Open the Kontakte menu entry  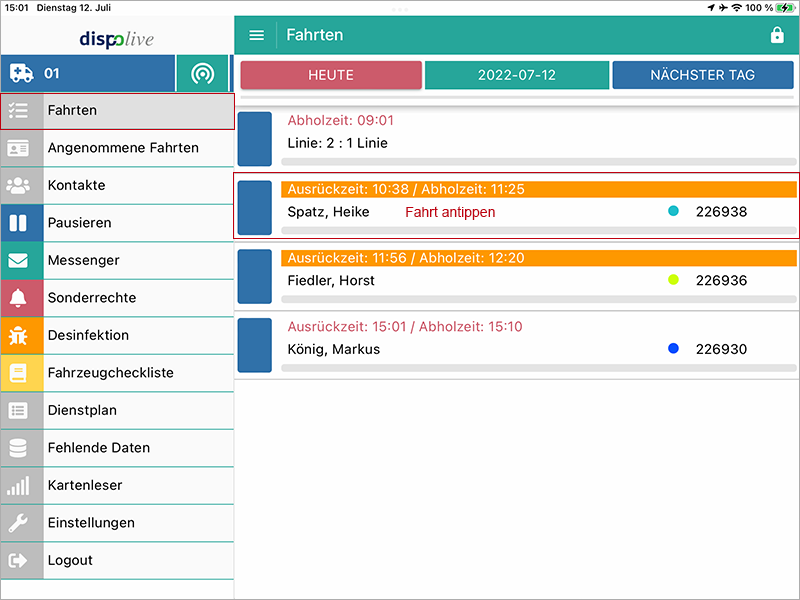tap(117, 186)
